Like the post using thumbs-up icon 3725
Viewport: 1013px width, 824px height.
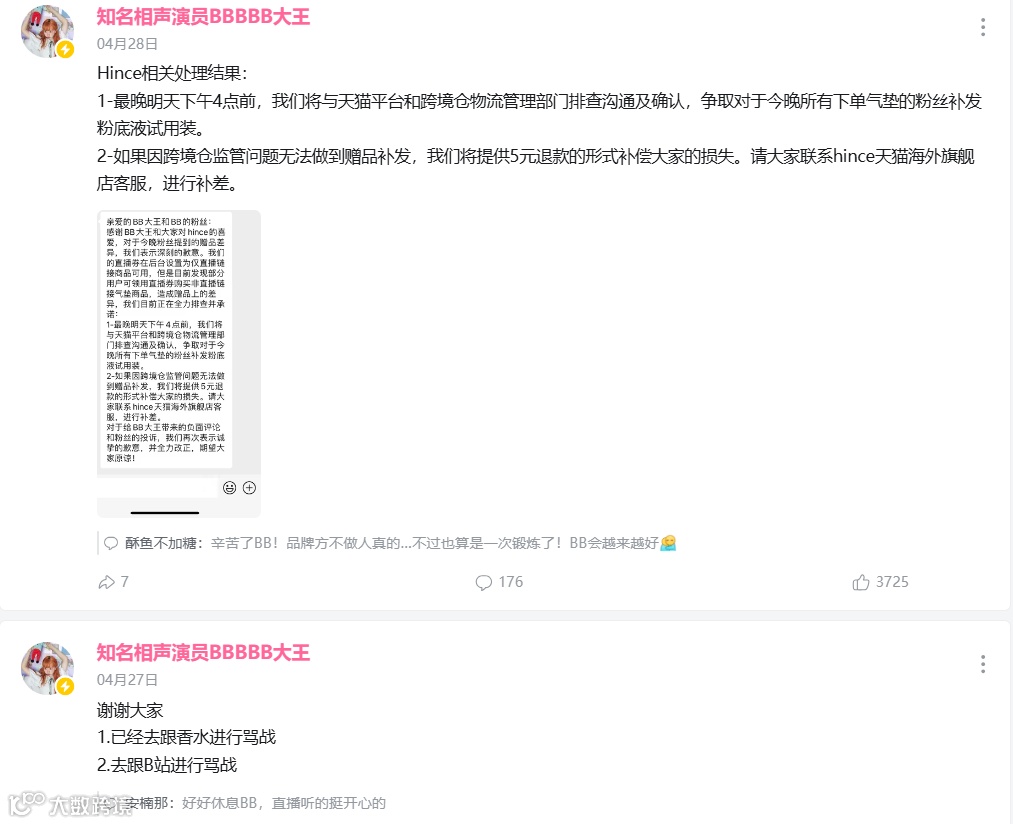[x=861, y=582]
